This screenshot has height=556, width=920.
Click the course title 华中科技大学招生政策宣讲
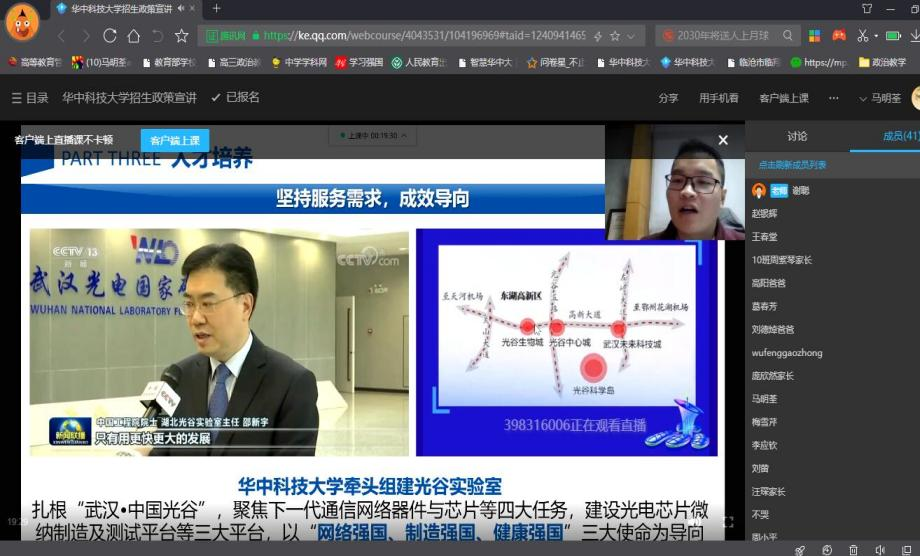(129, 98)
